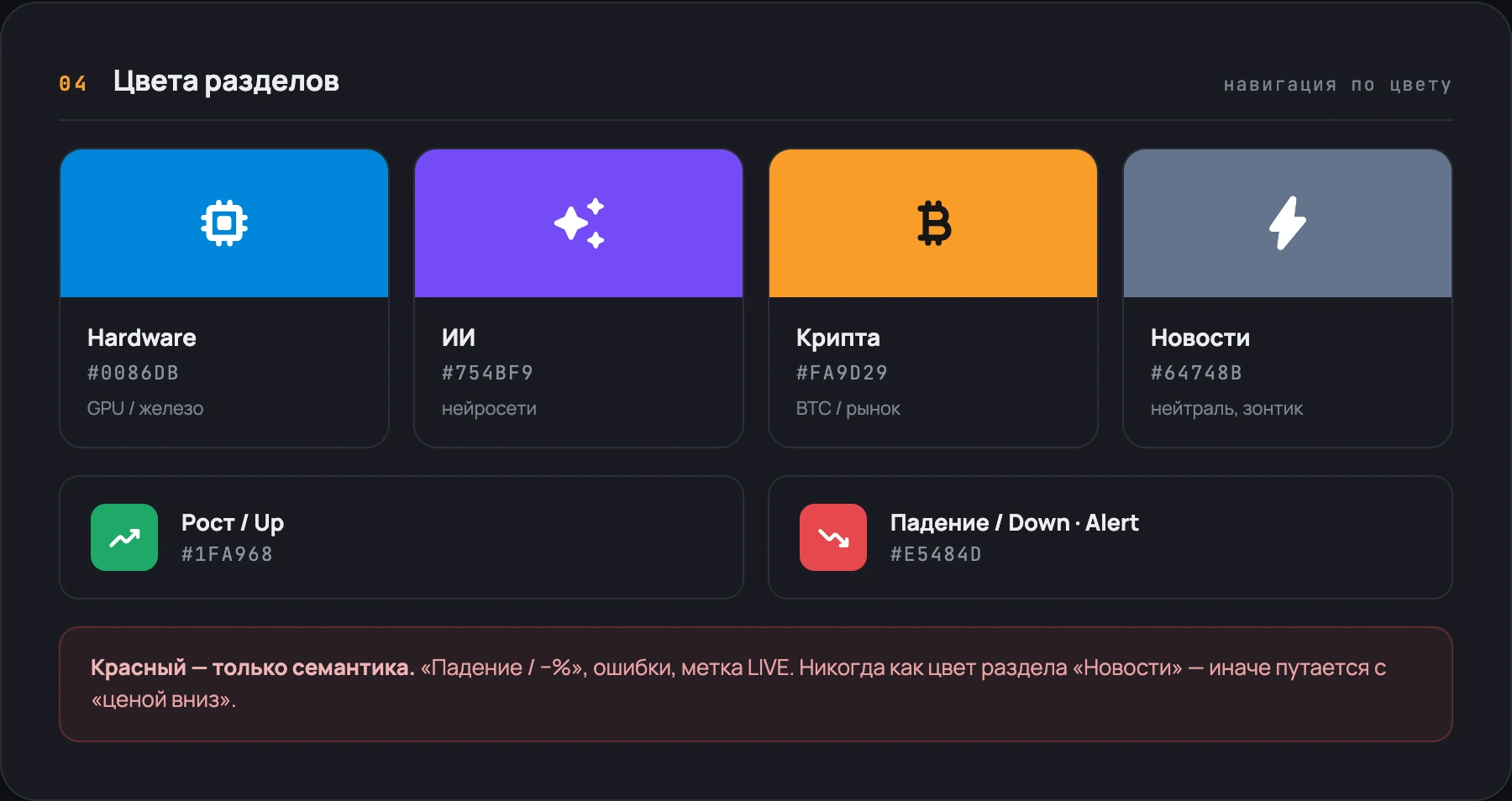Image resolution: width=1512 pixels, height=801 pixels.
Task: Click the 'Цвета разделов' heading
Action: (226, 81)
